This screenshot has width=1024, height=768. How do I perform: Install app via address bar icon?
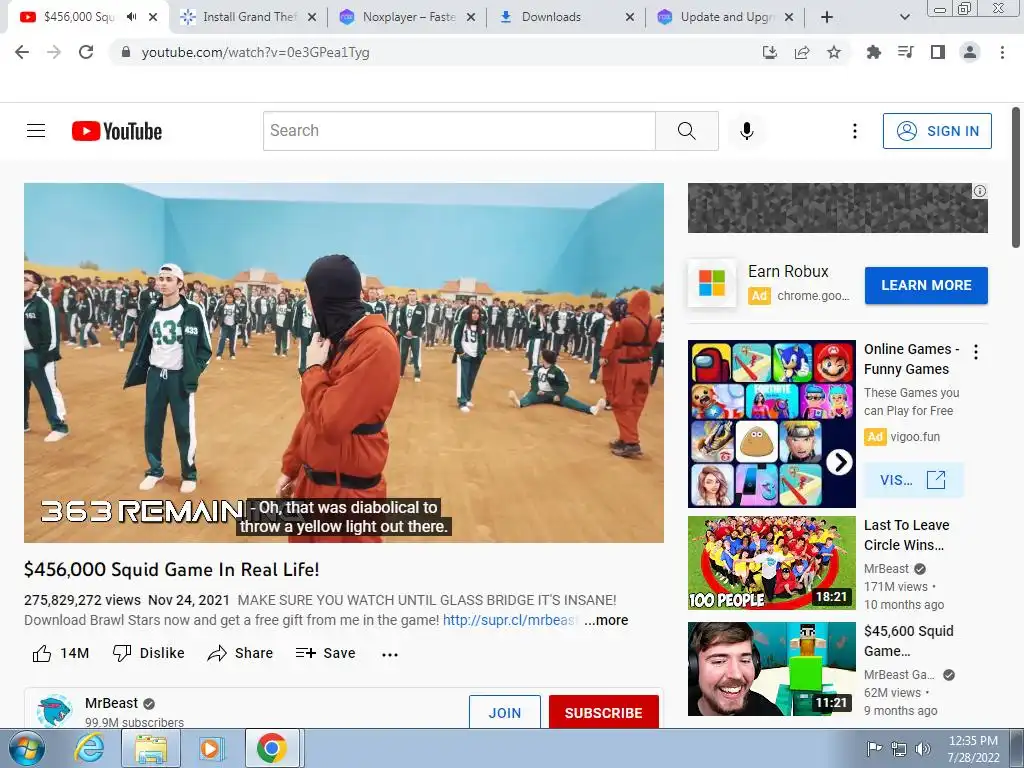point(770,52)
